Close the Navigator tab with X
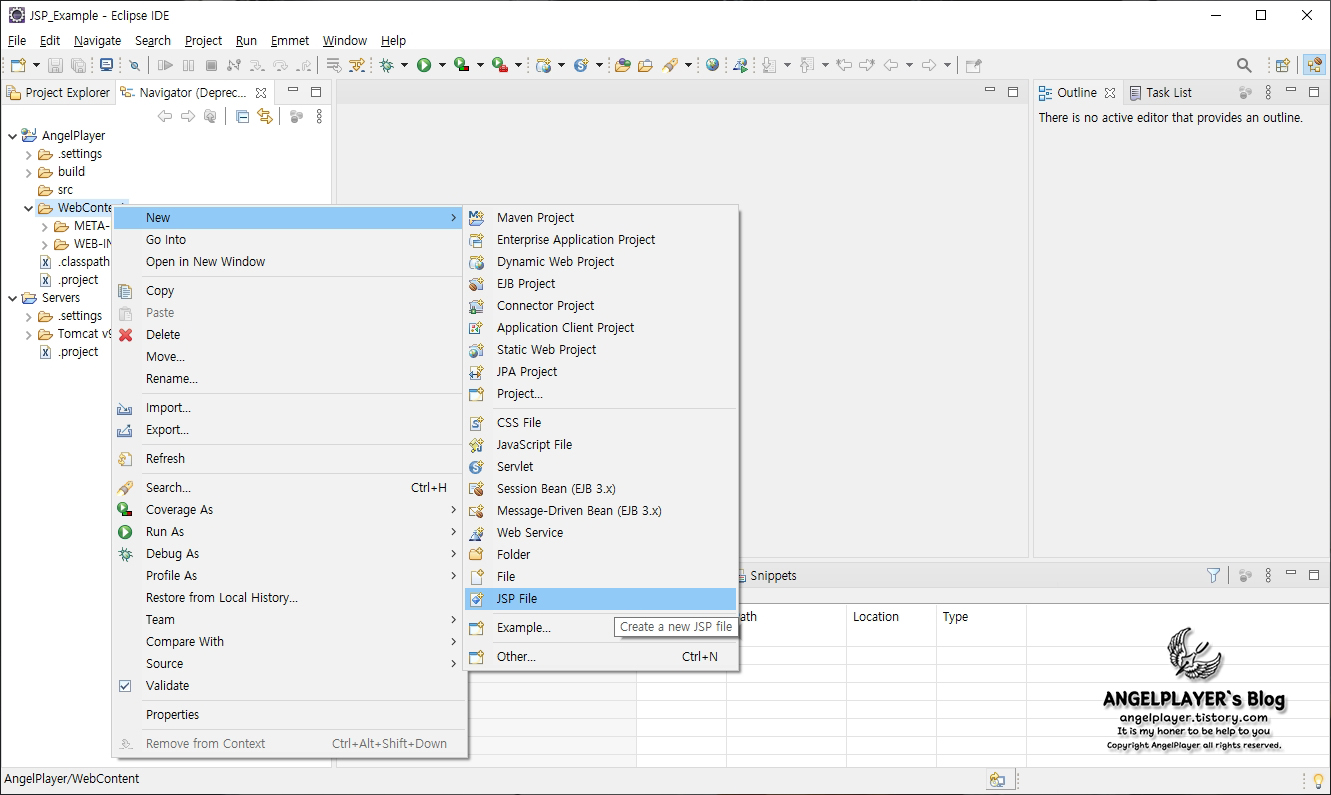The width and height of the screenshot is (1331, 795). [261, 93]
